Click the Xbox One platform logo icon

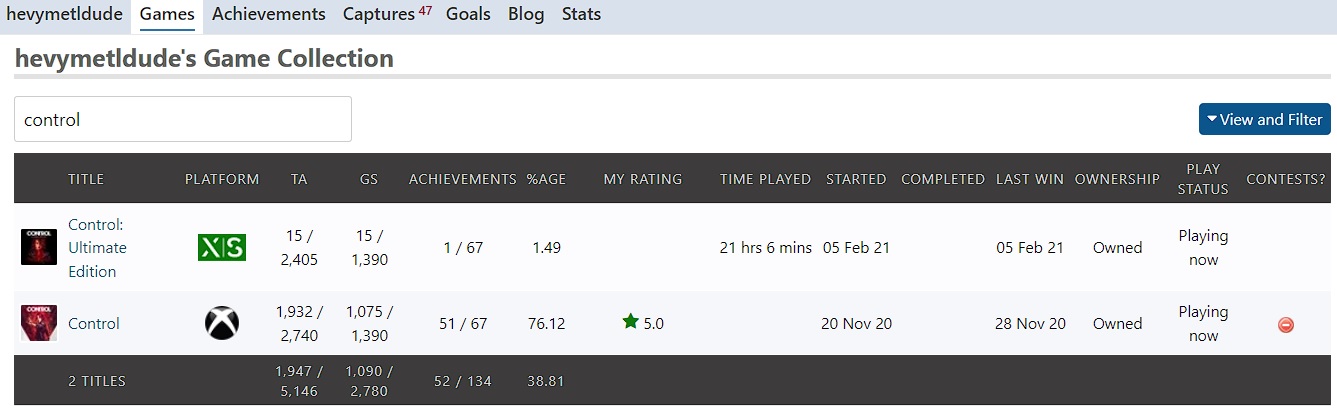coord(222,323)
